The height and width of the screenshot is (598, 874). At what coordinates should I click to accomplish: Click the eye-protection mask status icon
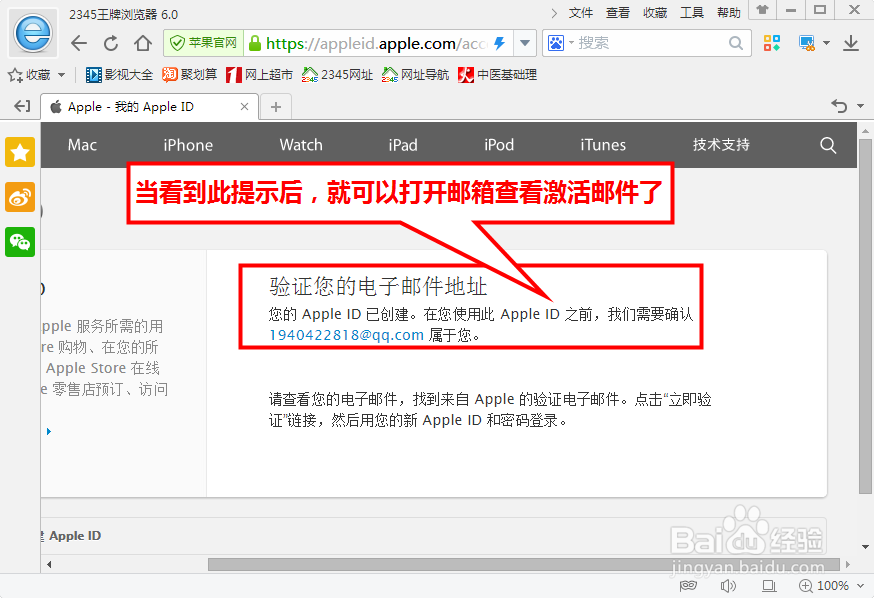point(688,585)
